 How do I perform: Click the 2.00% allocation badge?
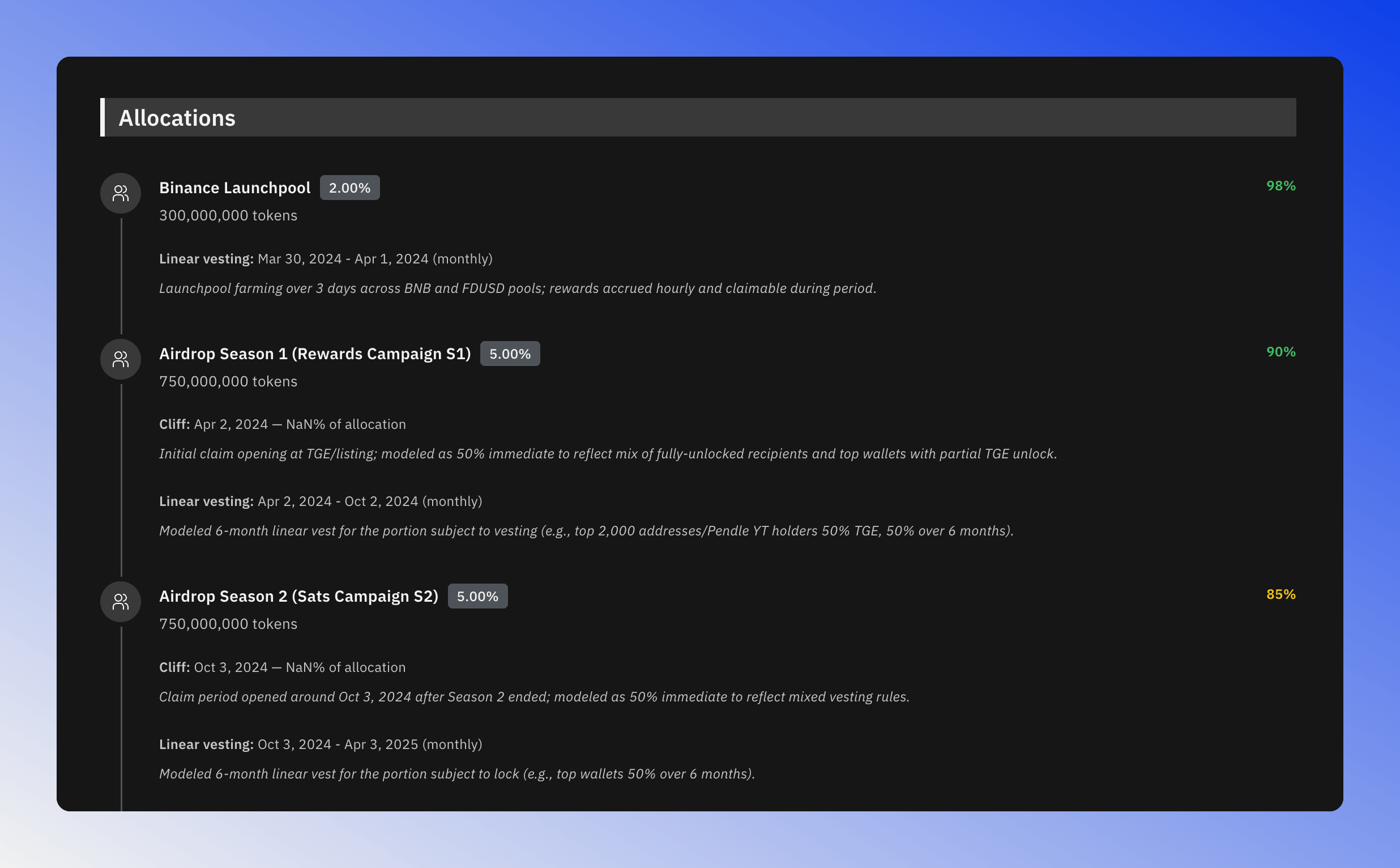pyautogui.click(x=349, y=188)
